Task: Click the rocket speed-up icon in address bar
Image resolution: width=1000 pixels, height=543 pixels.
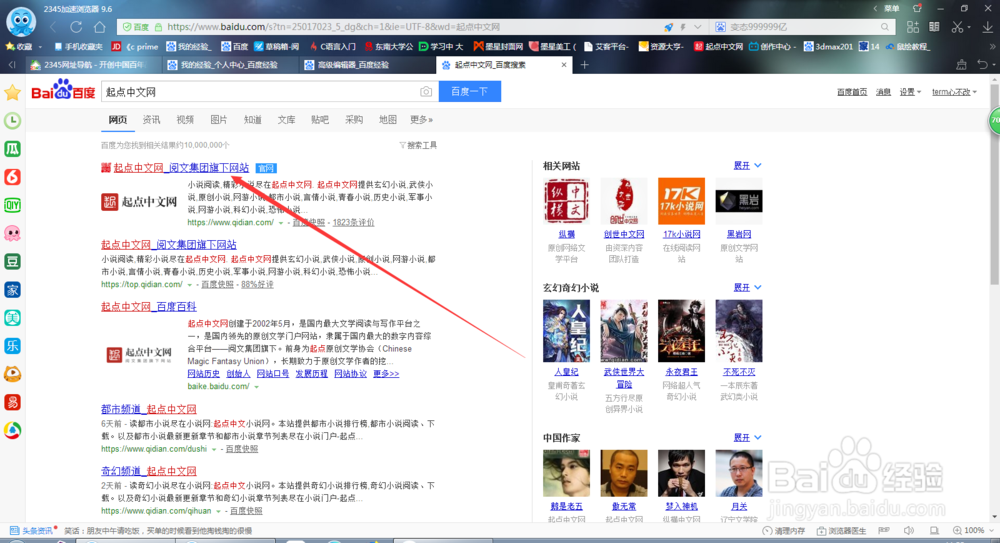Action: (668, 27)
